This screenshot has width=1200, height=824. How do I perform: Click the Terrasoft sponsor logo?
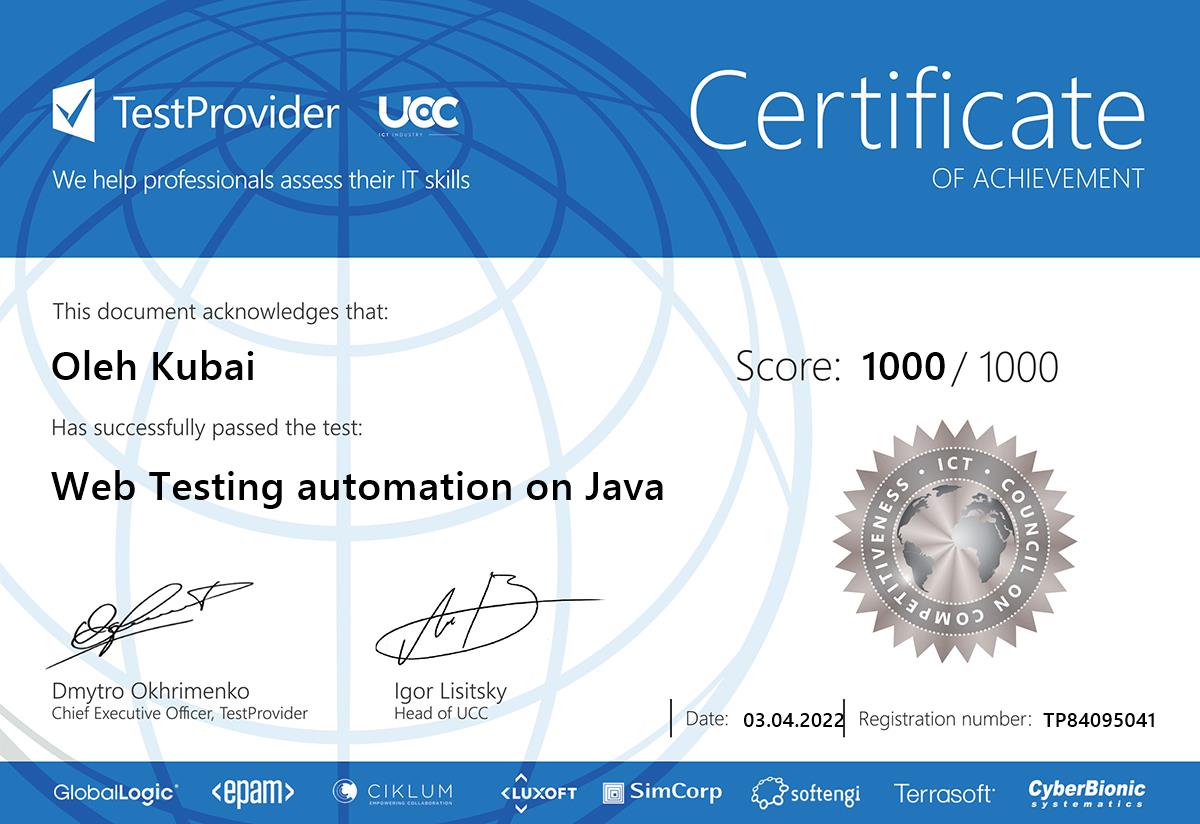pyautogui.click(x=944, y=794)
